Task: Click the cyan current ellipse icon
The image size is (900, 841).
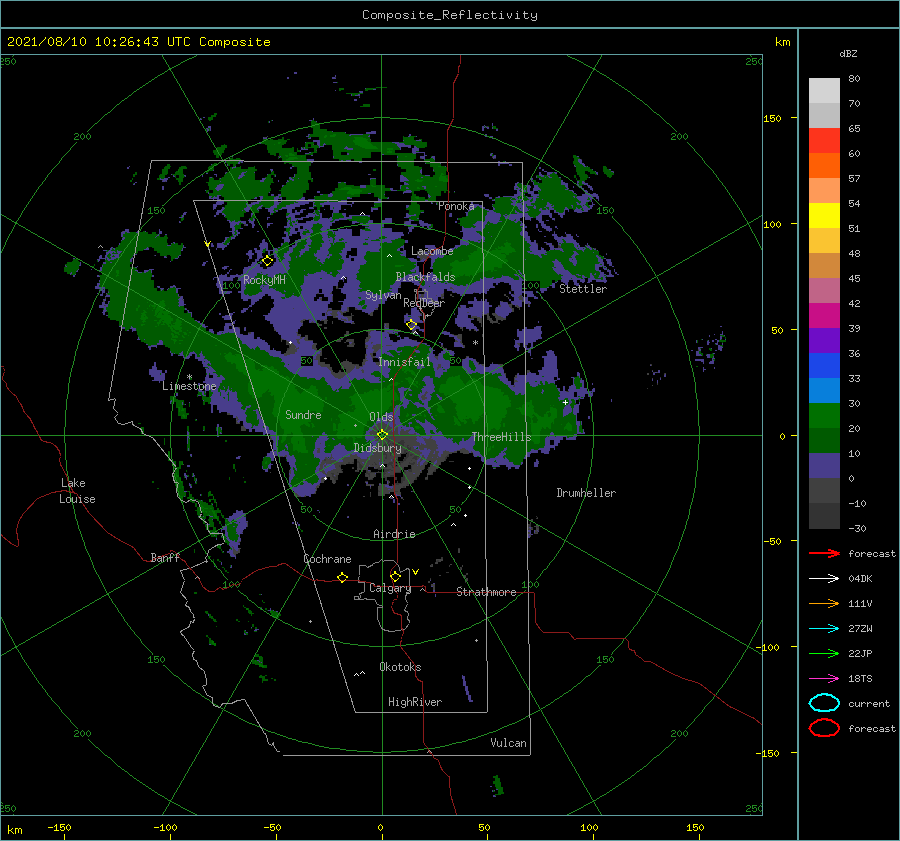Action: (824, 703)
